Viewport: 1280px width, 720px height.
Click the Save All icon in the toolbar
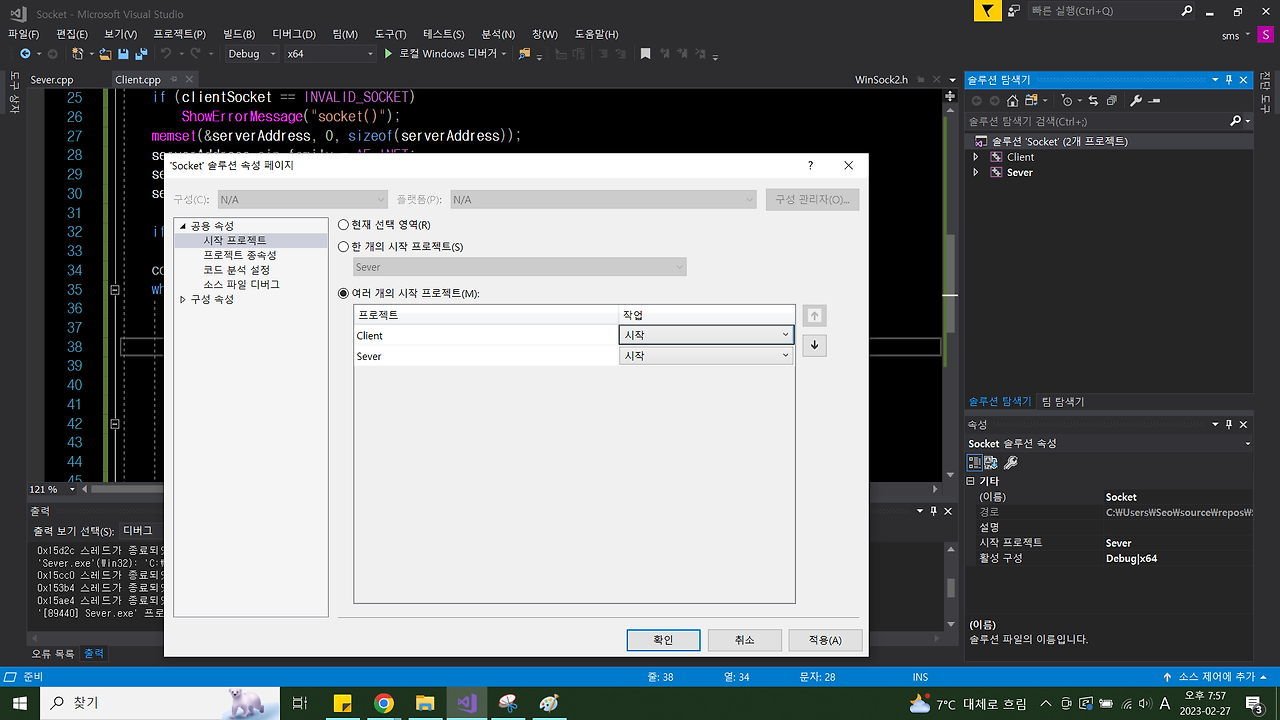[141, 53]
